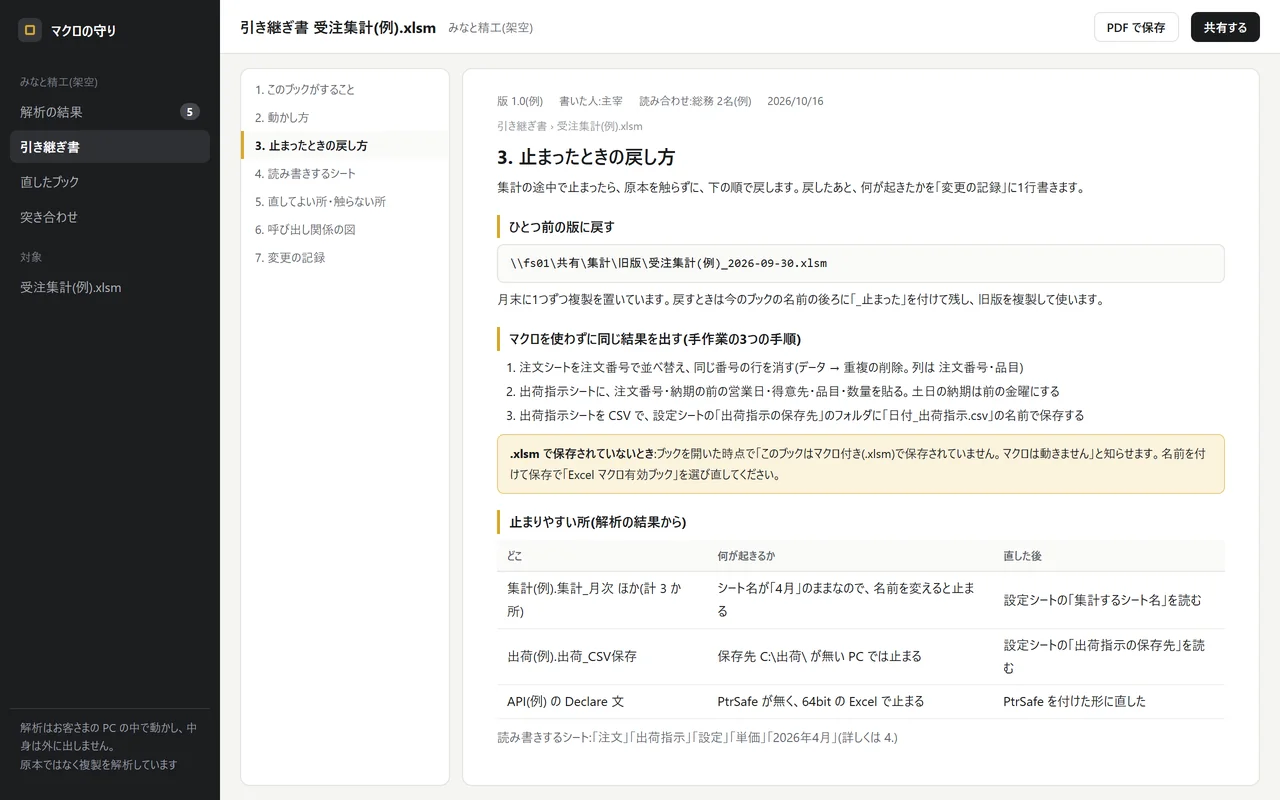Click cell 設定シートの「集計するシート名」を読む
This screenshot has width=1280, height=800.
coord(1109,600)
